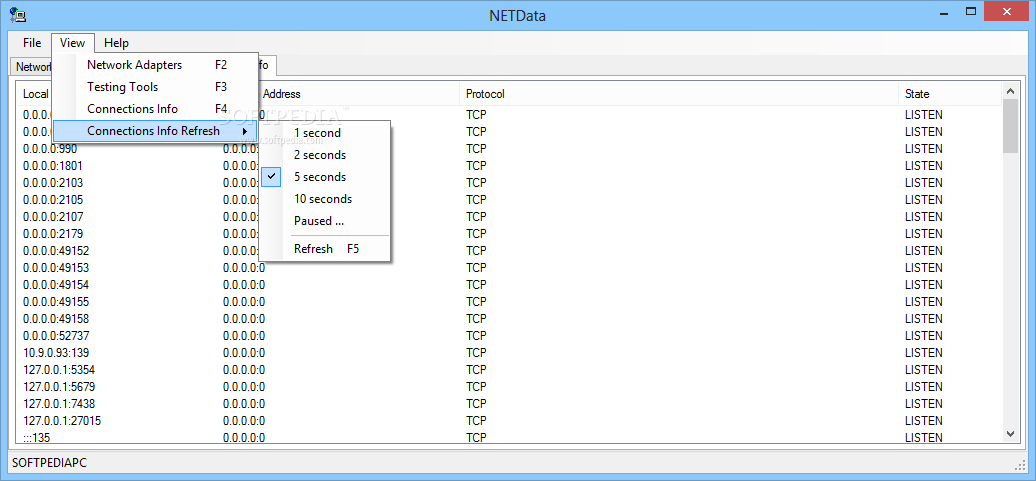Close the open View menu
1036x481 pixels.
click(72, 43)
